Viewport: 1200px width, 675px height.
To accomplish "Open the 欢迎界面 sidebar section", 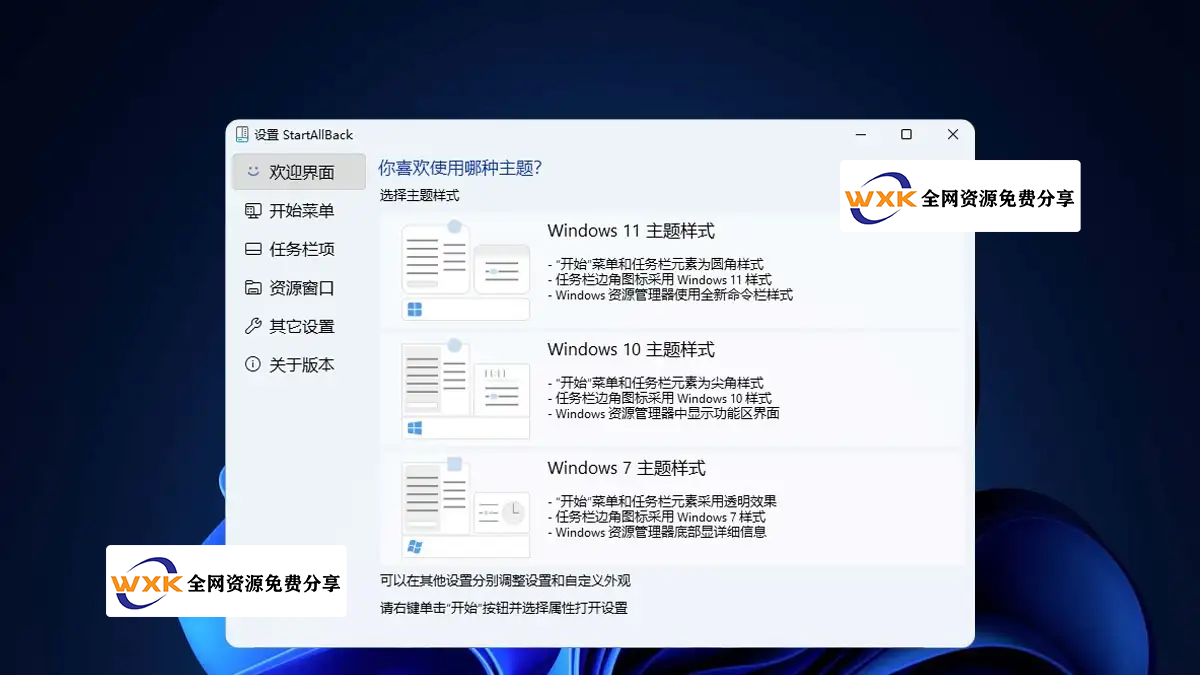I will click(299, 172).
